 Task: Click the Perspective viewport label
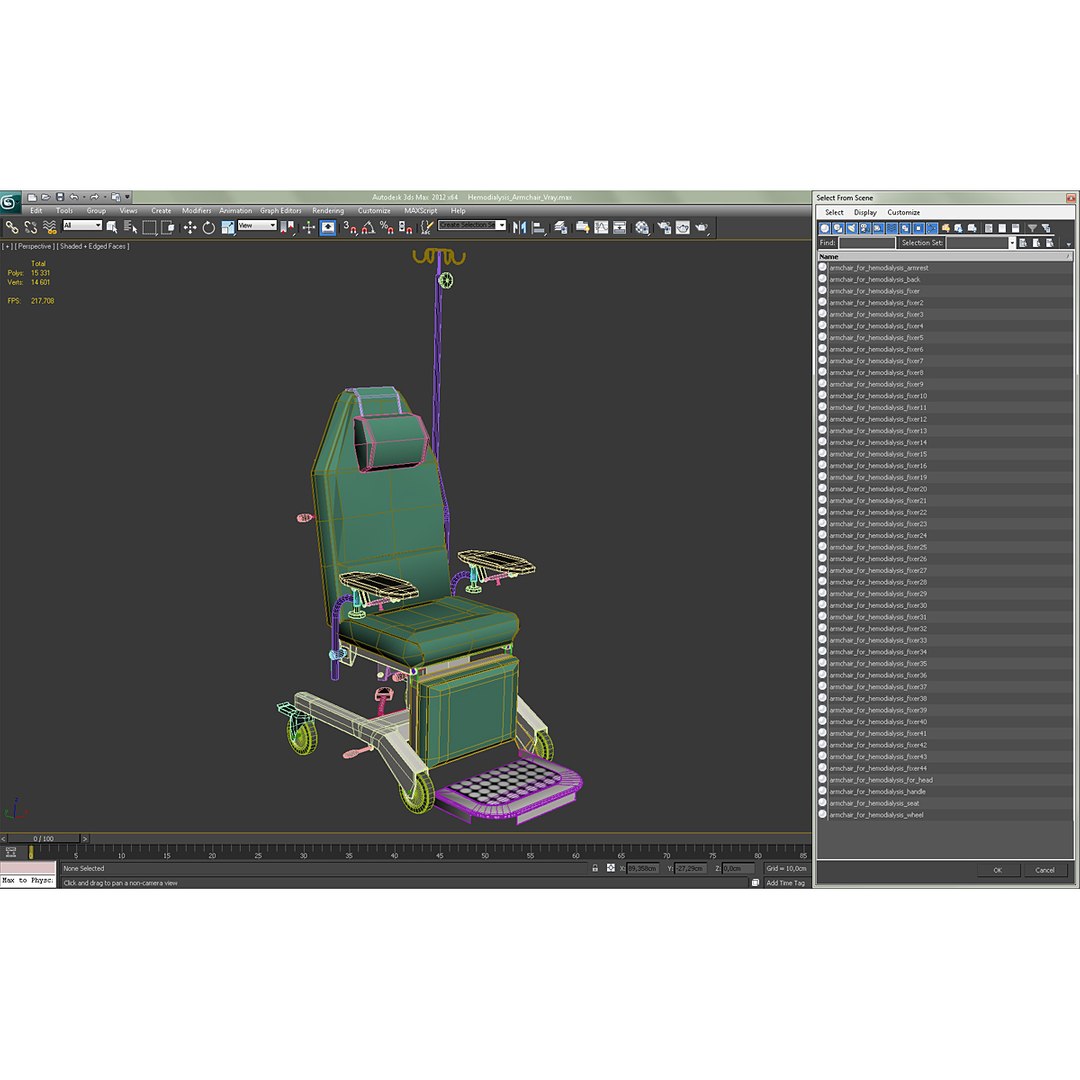(34, 246)
